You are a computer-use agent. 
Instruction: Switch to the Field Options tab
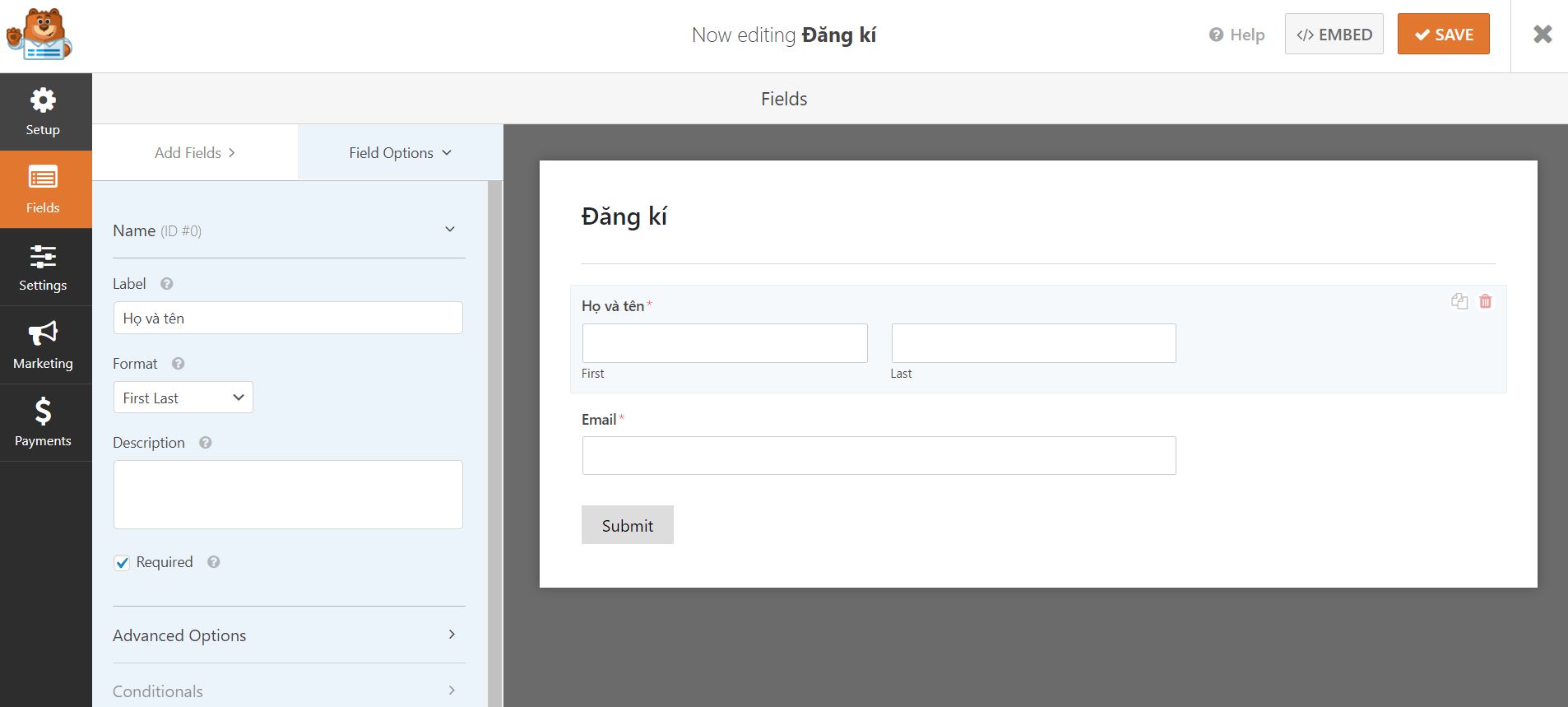tap(401, 152)
